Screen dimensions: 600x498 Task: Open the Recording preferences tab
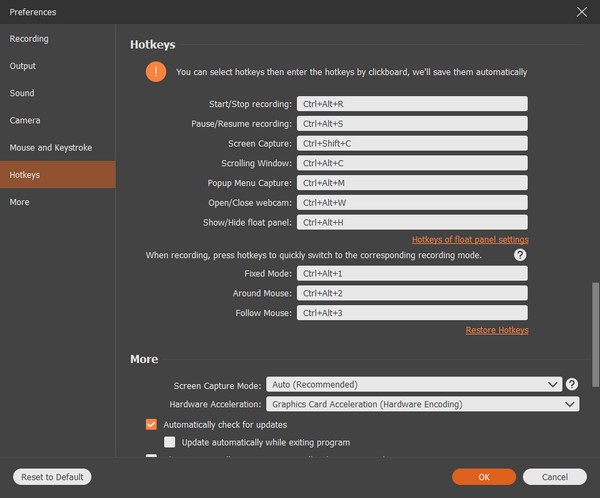pos(30,39)
